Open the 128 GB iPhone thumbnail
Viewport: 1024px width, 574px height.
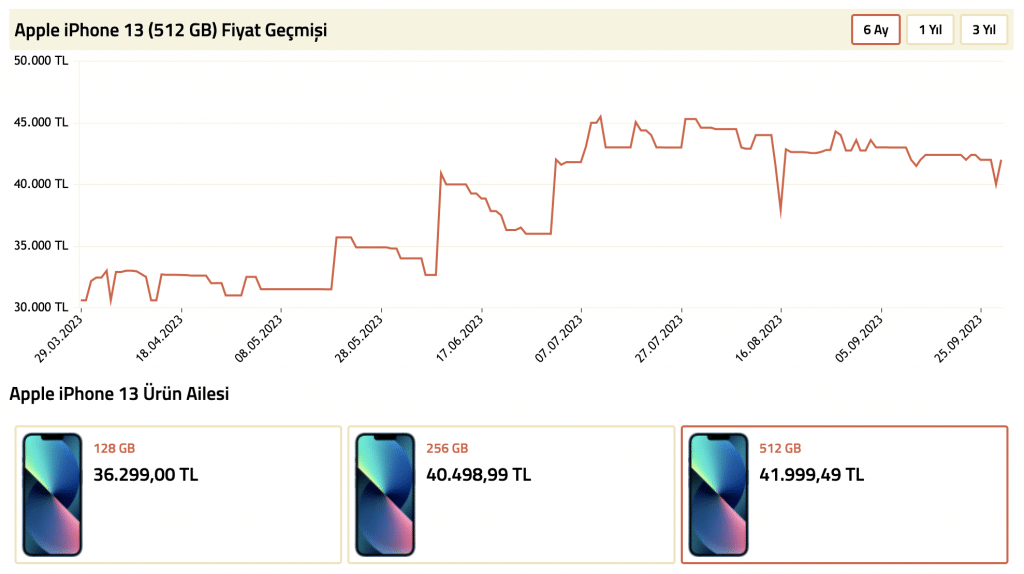52,494
